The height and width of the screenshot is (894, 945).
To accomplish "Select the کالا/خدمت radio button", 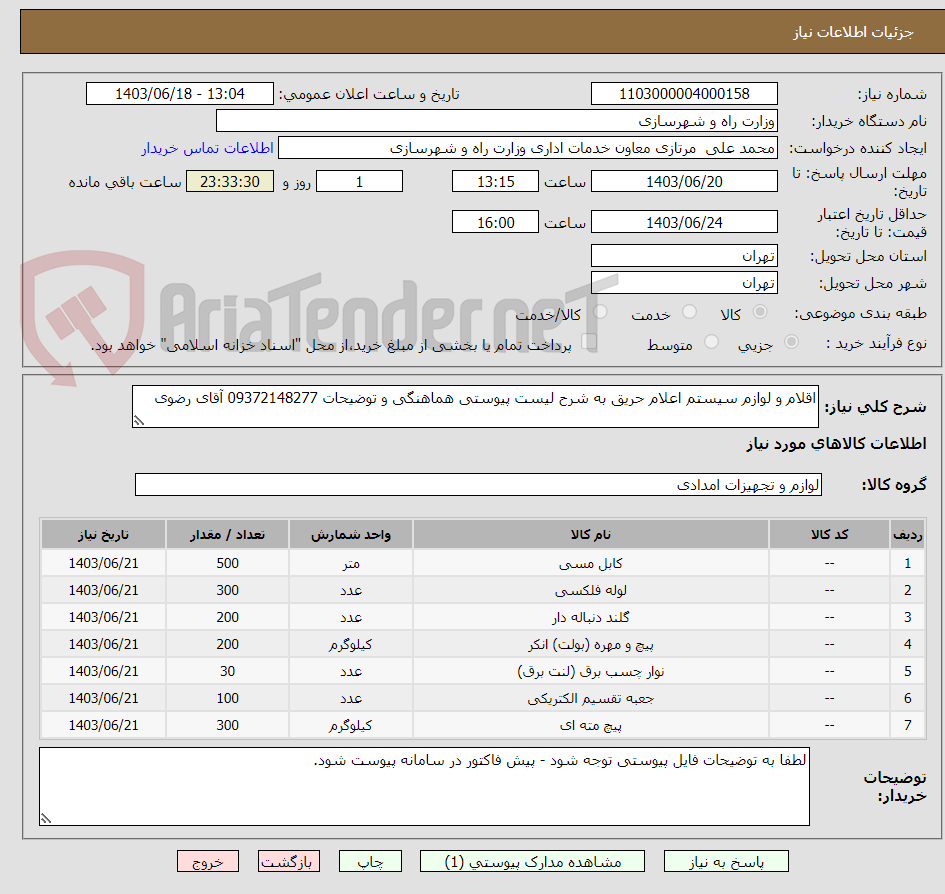I will (600, 312).
